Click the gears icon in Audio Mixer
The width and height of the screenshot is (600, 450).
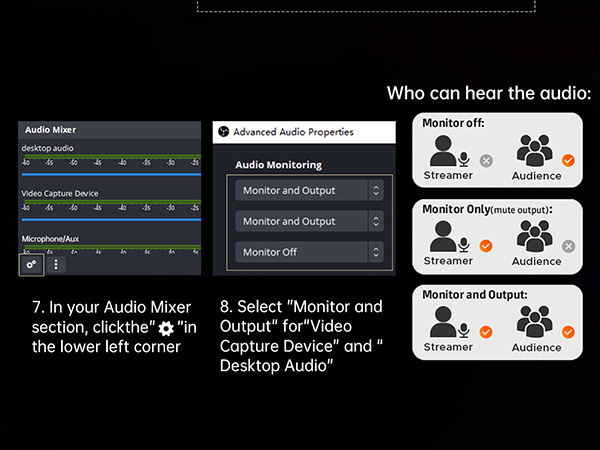[x=31, y=264]
